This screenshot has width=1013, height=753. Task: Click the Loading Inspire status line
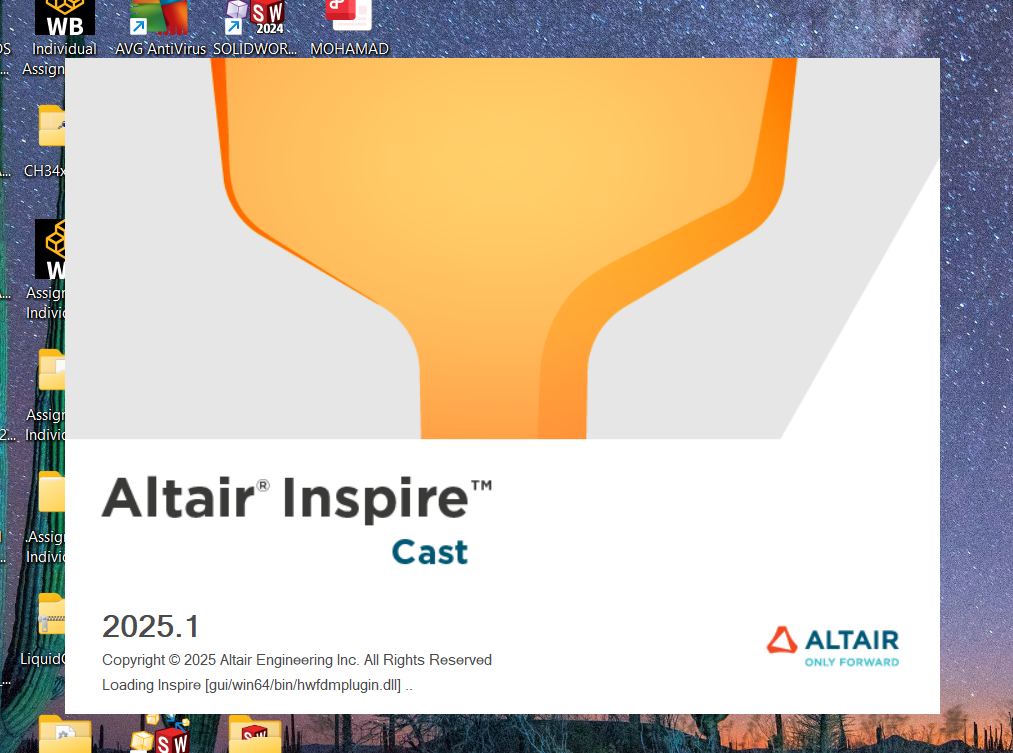(257, 685)
